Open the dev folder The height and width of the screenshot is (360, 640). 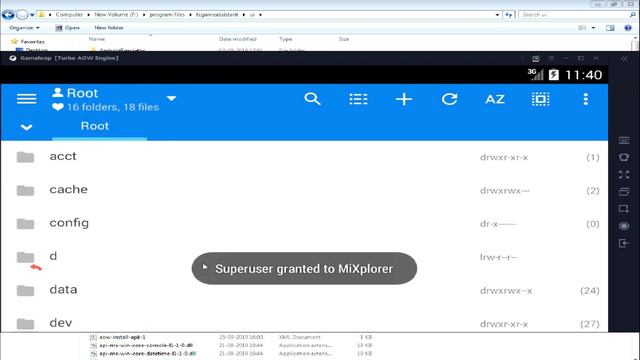point(304,322)
